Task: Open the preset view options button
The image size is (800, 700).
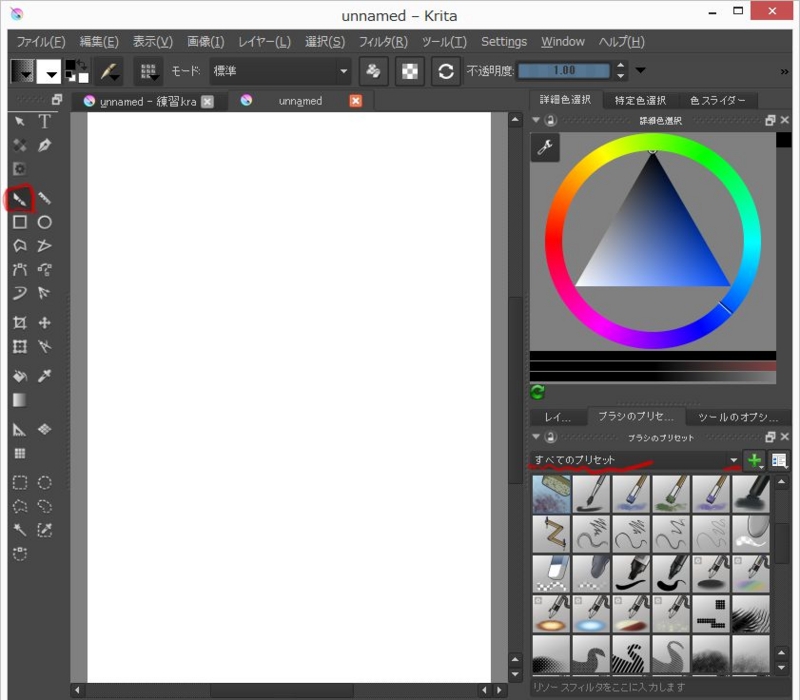Action: pyautogui.click(x=779, y=460)
